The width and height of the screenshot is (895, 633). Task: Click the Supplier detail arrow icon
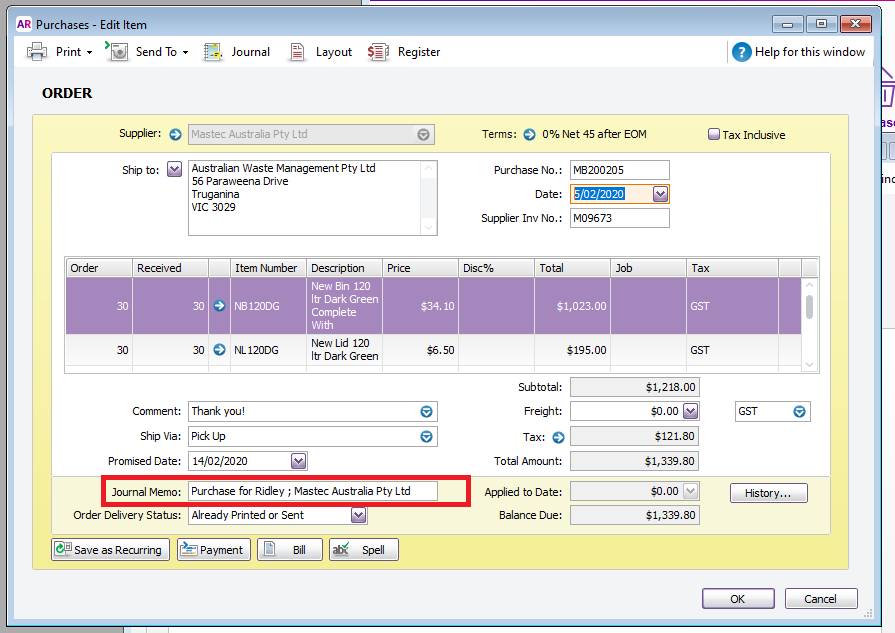click(x=175, y=135)
